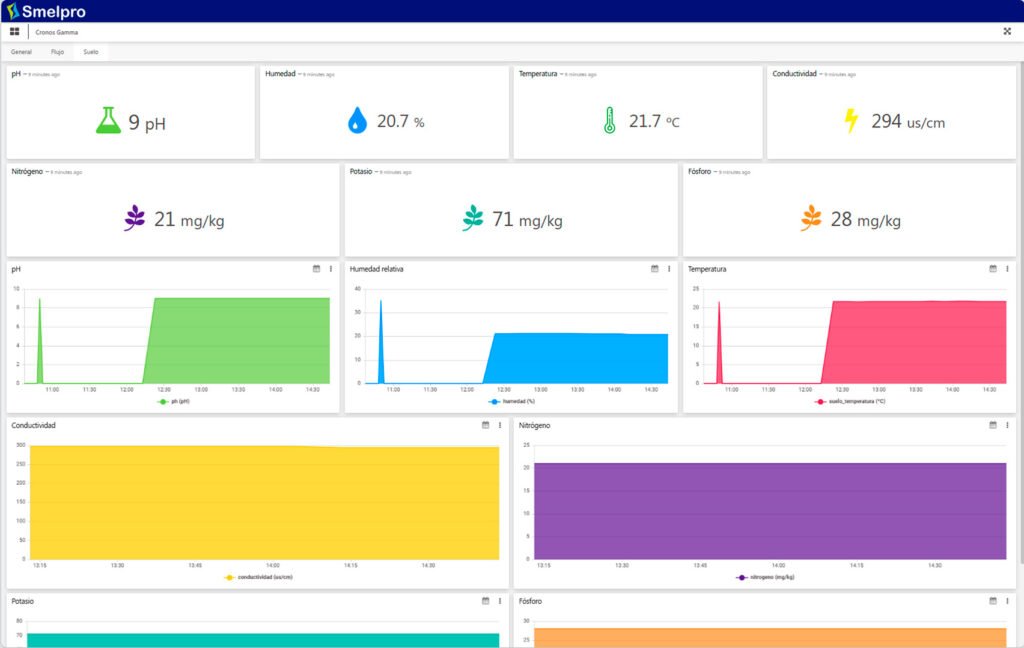This screenshot has width=1024, height=648.
Task: Select the Suelo tab
Action: [91, 52]
